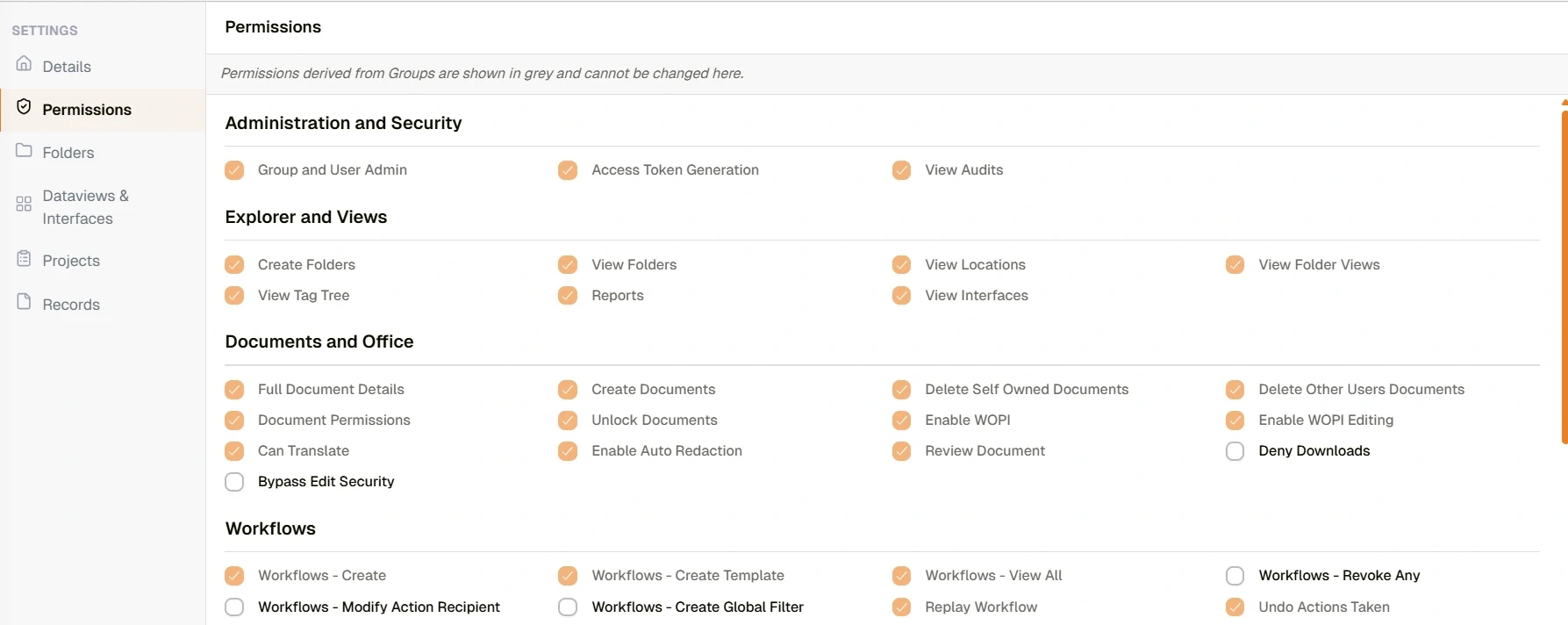Click the Administration and Security heading
Screen dimensions: 1568x625
coord(343,123)
